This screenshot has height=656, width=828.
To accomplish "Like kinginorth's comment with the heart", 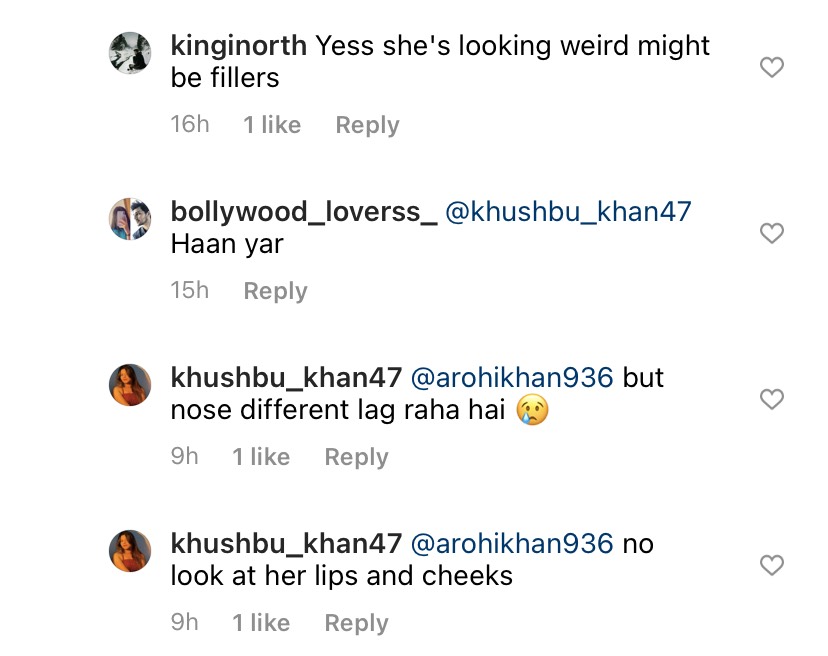I will (771, 68).
